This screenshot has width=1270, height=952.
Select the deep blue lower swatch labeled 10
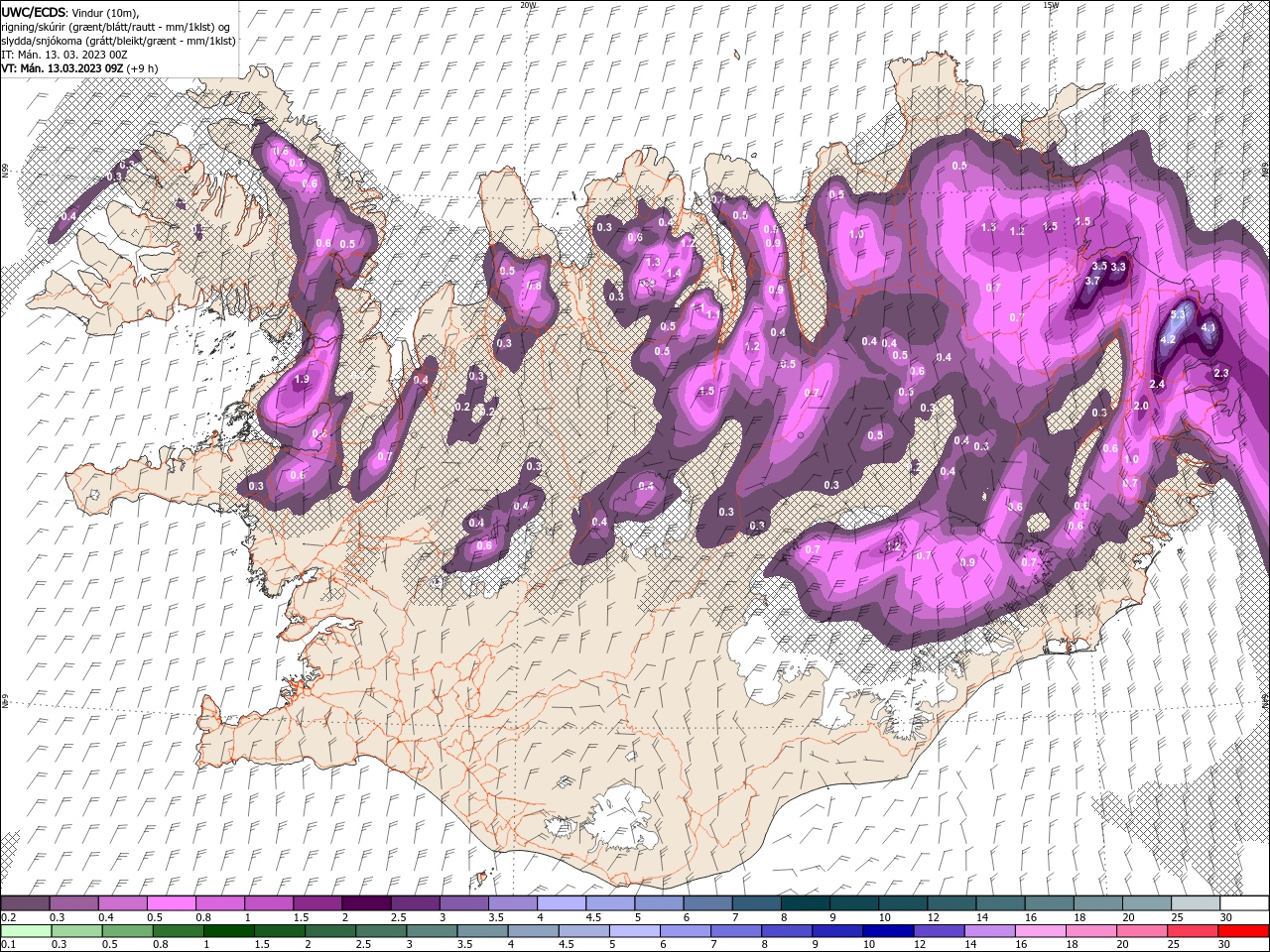[x=889, y=931]
